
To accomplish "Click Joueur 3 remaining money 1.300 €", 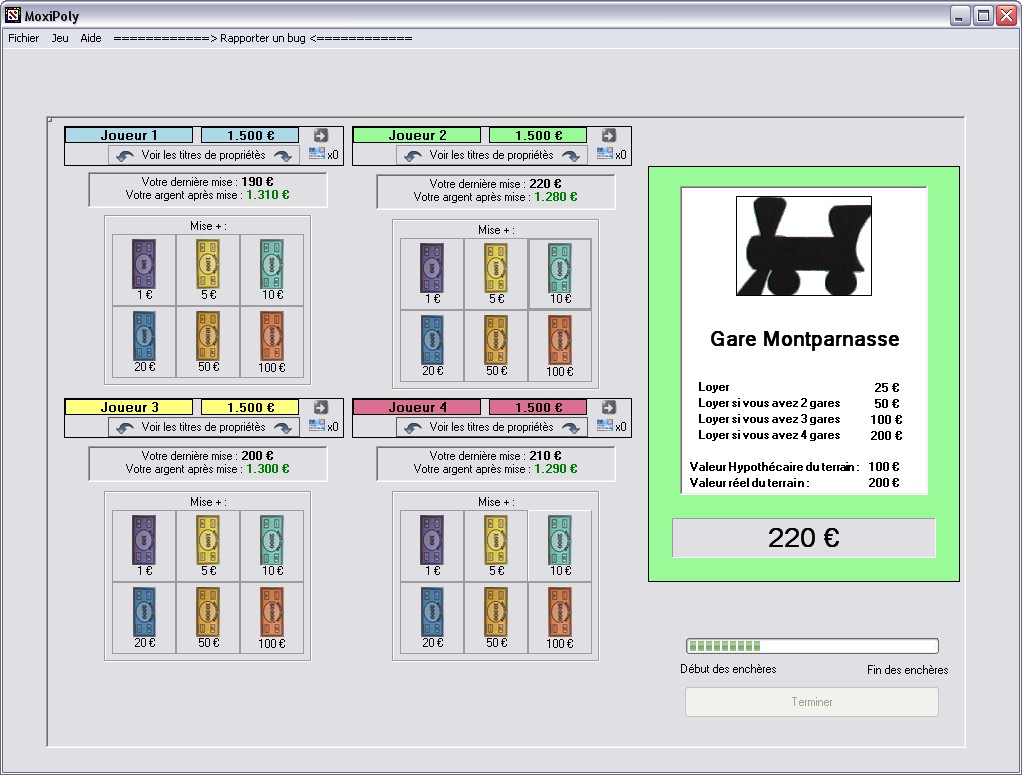I will pos(268,469).
